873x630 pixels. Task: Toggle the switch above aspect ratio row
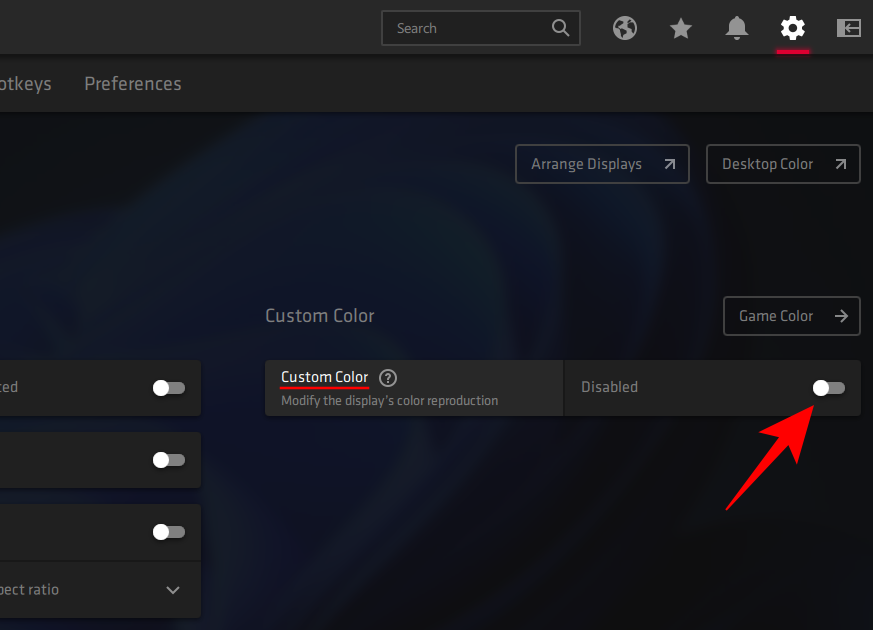(169, 532)
